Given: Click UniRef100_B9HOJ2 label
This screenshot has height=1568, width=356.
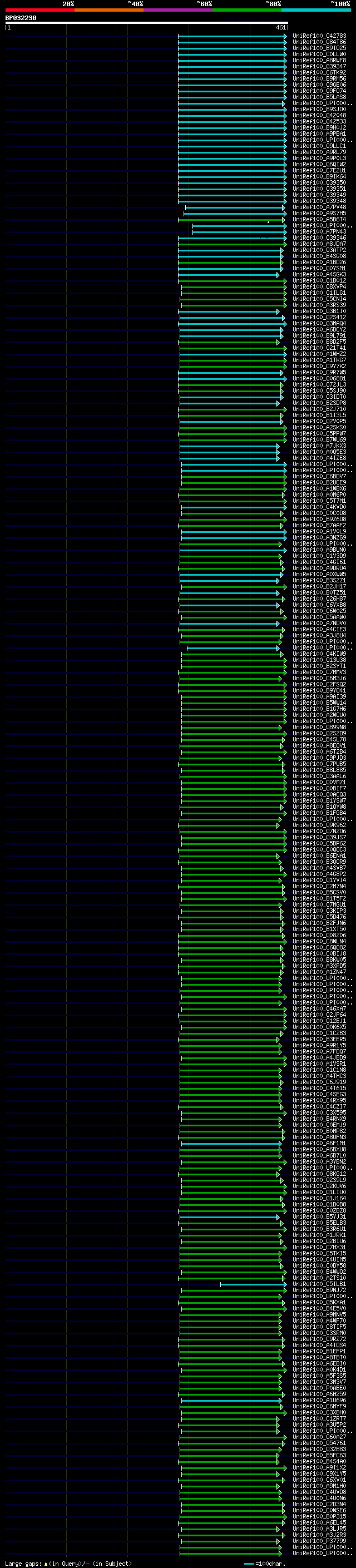Looking at the screenshot, I should click(x=319, y=128).
